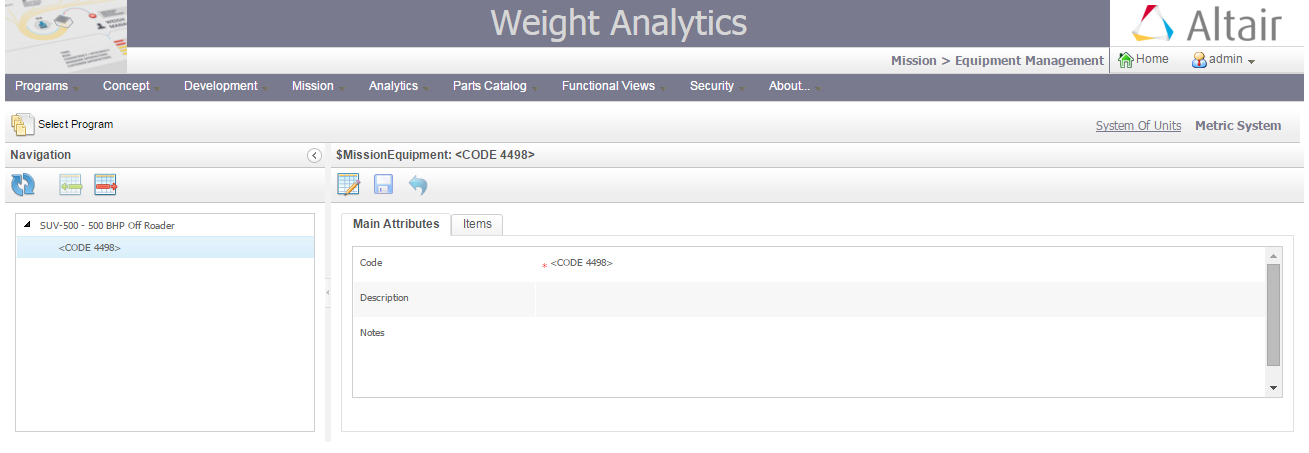
Task: Save changes with the floppy disk icon
Action: tap(383, 184)
